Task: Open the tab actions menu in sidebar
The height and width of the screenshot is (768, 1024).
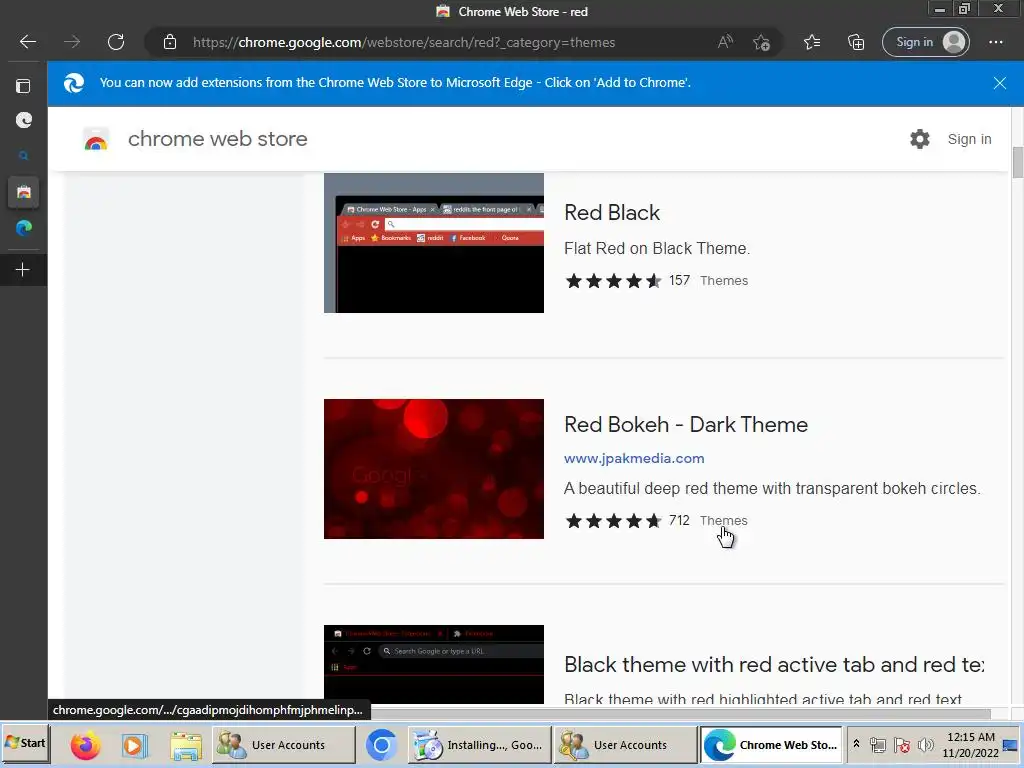Action: click(23, 86)
